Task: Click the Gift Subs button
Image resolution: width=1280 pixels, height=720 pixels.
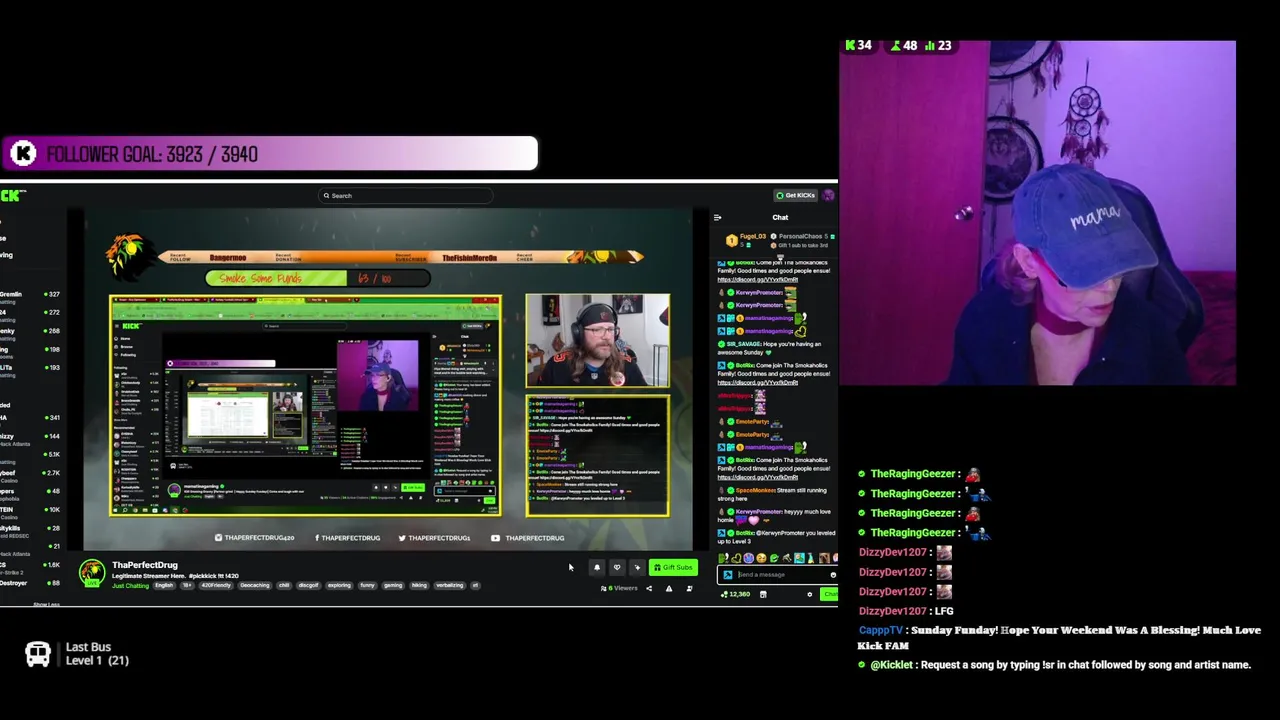Action: [x=673, y=568]
